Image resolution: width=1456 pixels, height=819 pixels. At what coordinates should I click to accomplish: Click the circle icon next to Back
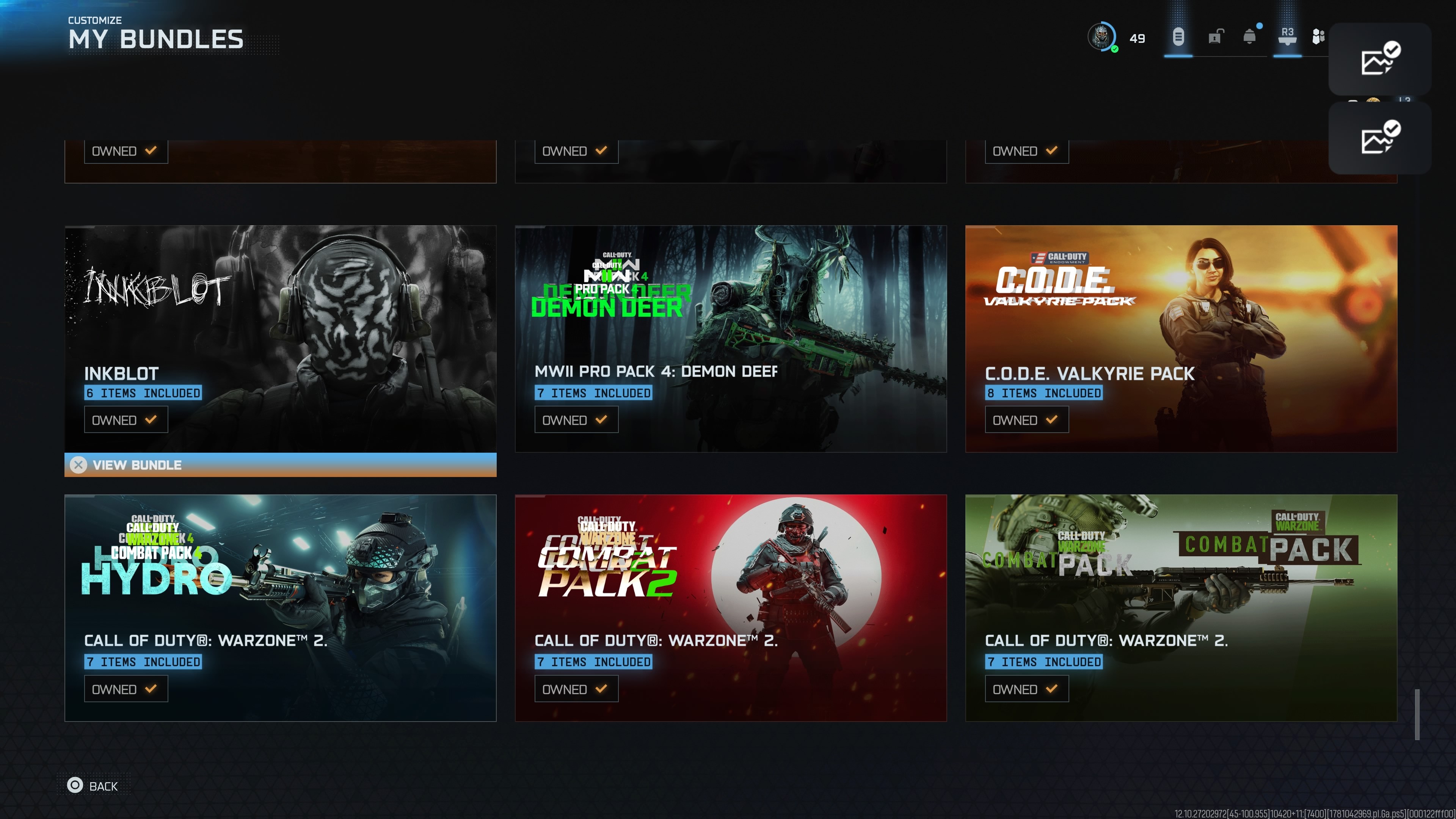pyautogui.click(x=75, y=785)
